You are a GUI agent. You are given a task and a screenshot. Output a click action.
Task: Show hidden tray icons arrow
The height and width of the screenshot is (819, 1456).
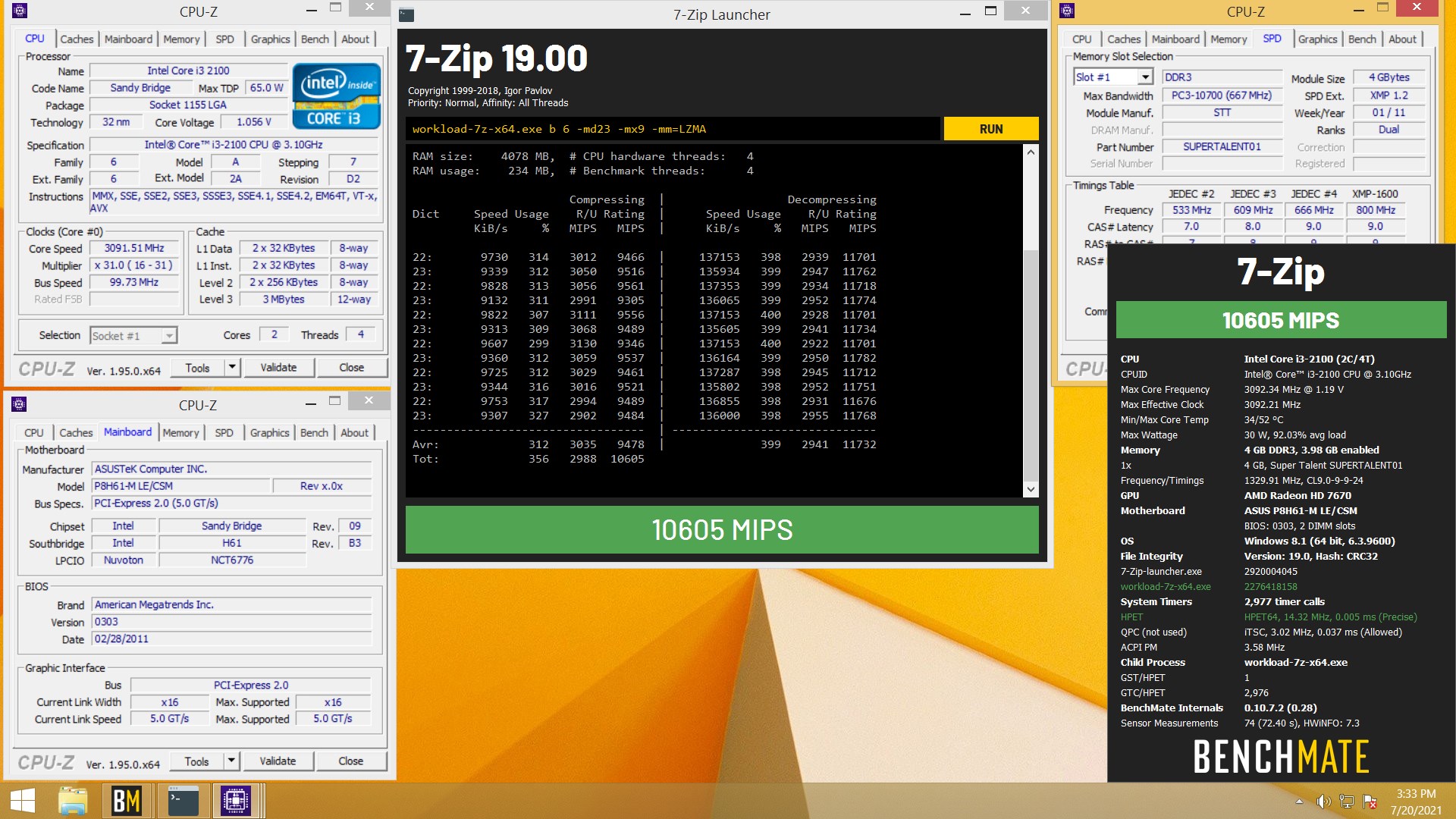pyautogui.click(x=1299, y=802)
